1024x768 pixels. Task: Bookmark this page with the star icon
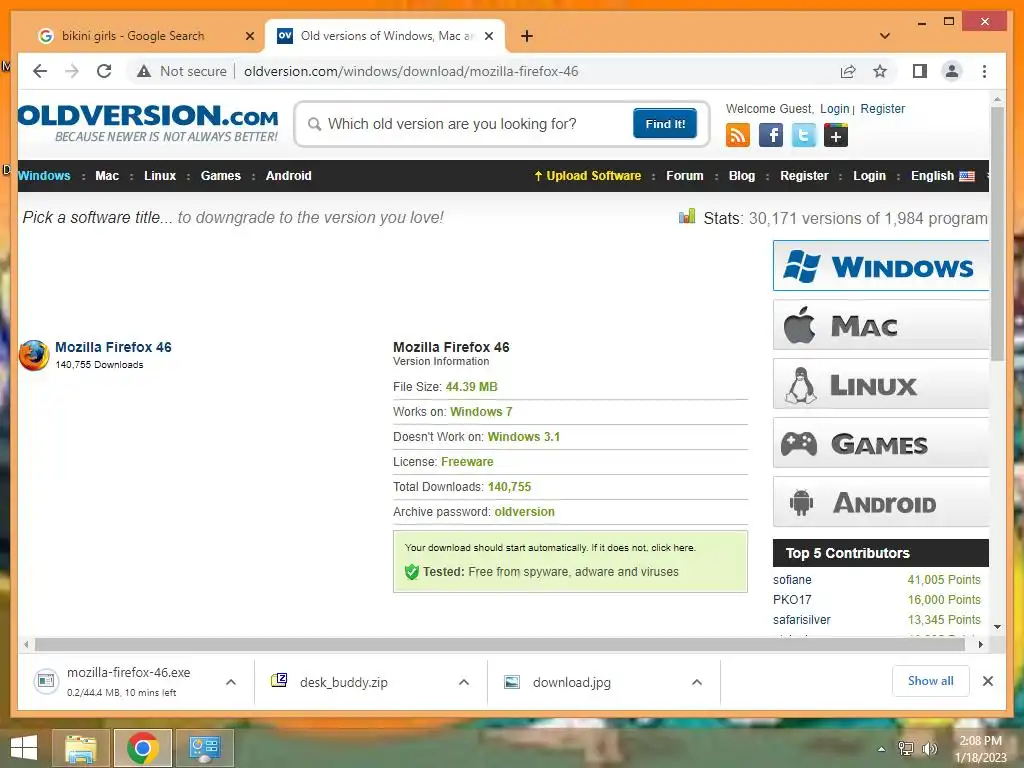[880, 71]
